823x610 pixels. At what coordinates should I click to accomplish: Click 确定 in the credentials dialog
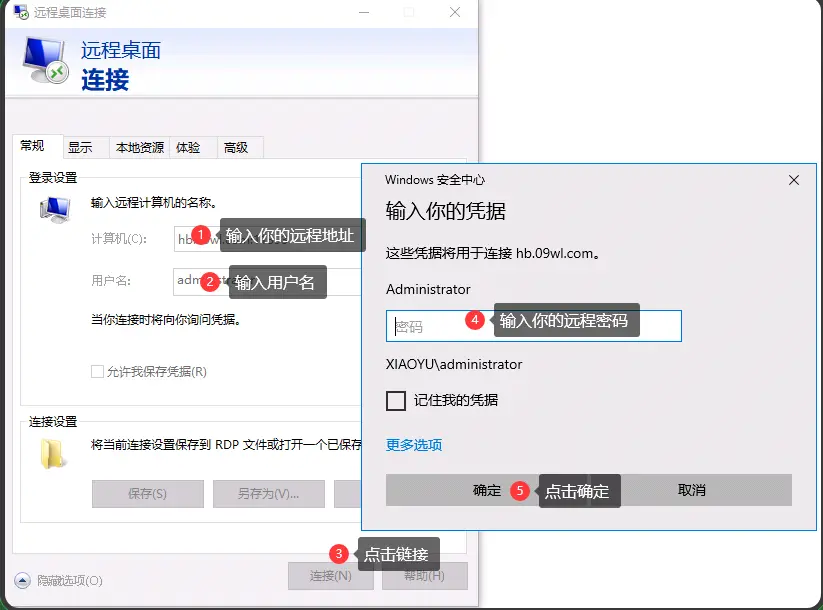[x=487, y=490]
